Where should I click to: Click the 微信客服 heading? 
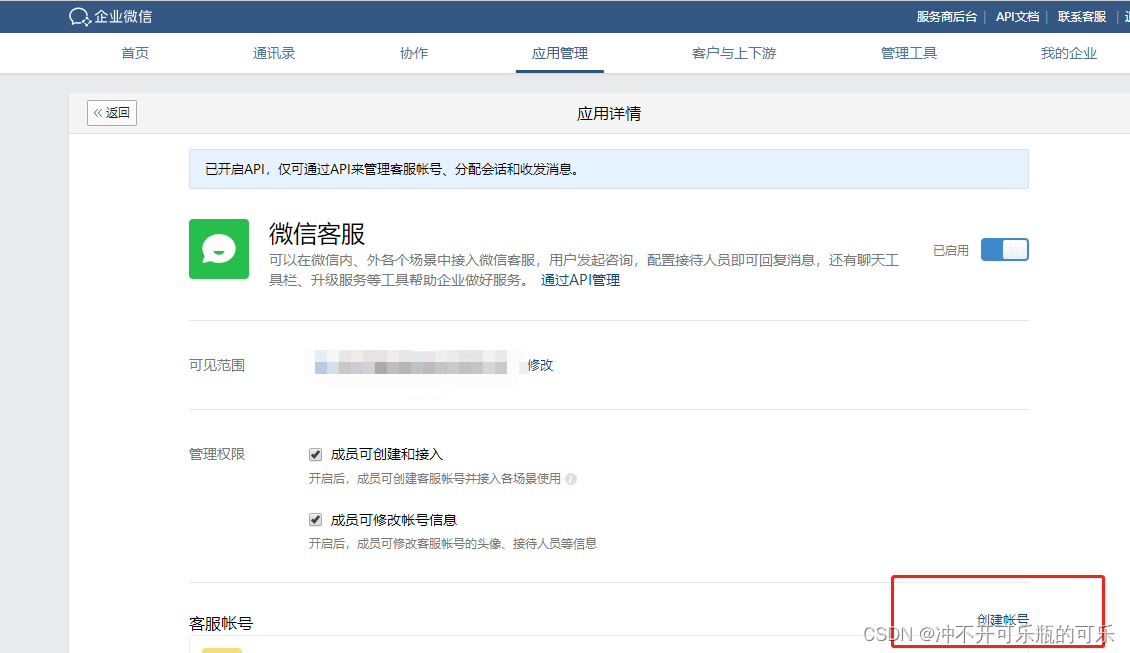tap(317, 234)
